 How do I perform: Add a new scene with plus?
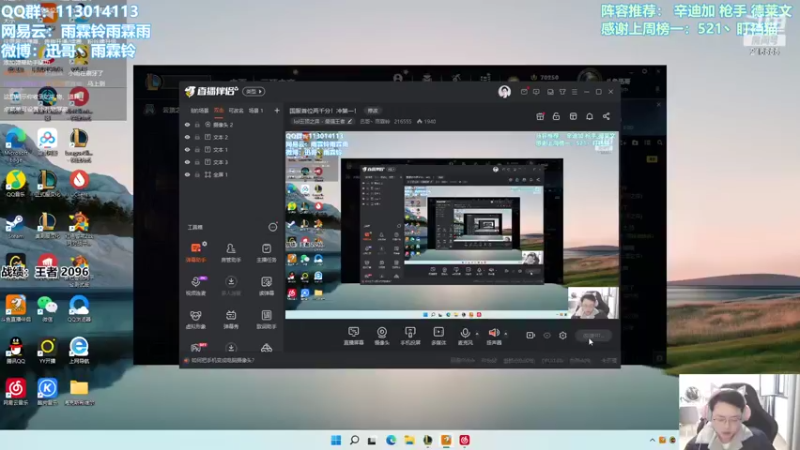click(x=277, y=110)
